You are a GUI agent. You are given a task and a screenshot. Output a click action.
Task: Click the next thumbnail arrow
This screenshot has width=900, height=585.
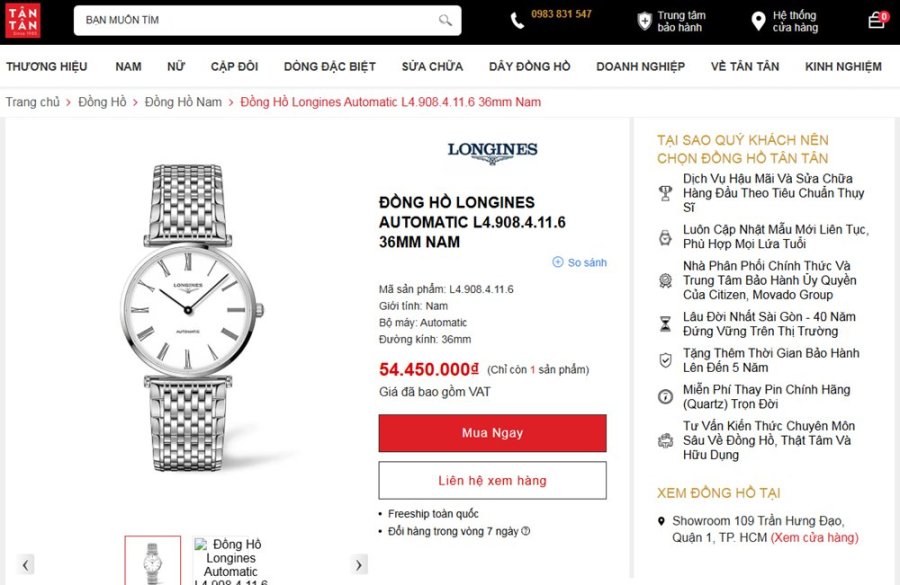coord(359,565)
